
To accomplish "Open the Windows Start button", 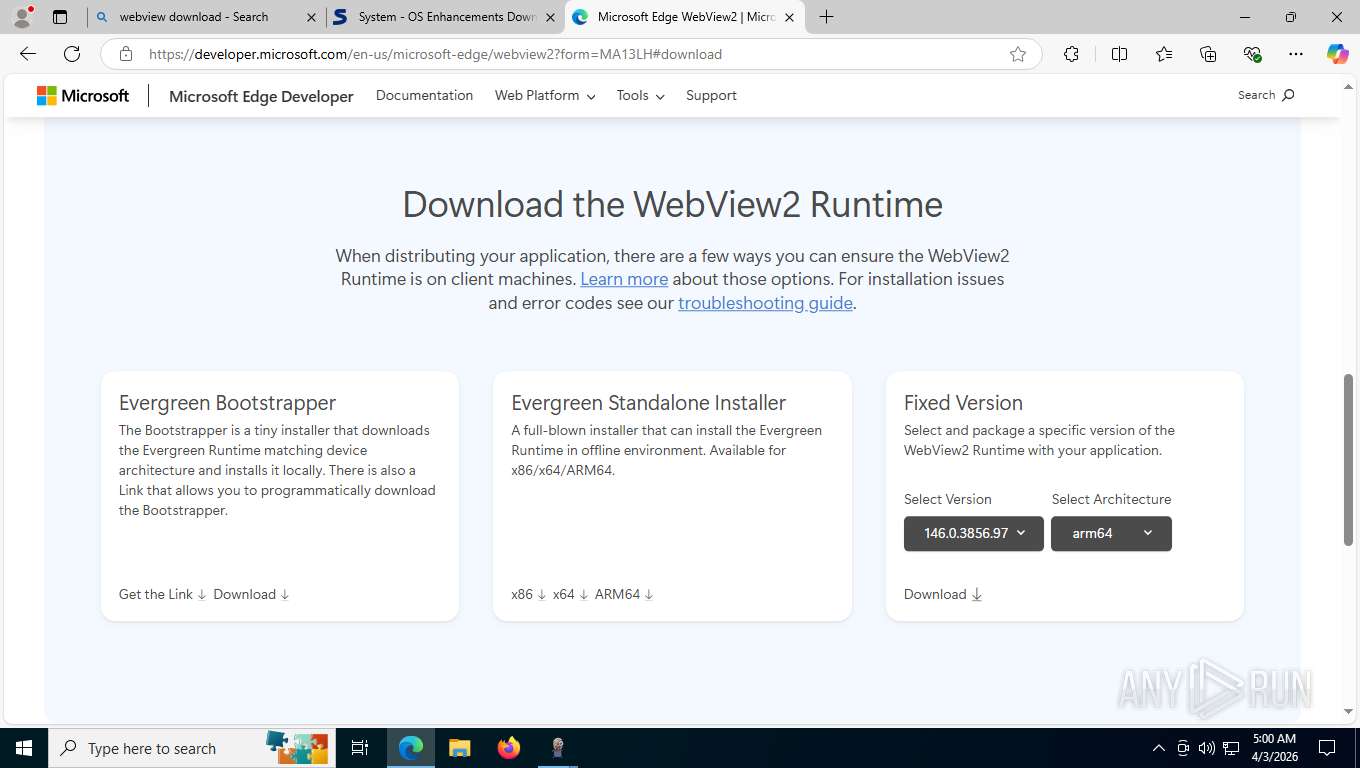I will 24,748.
